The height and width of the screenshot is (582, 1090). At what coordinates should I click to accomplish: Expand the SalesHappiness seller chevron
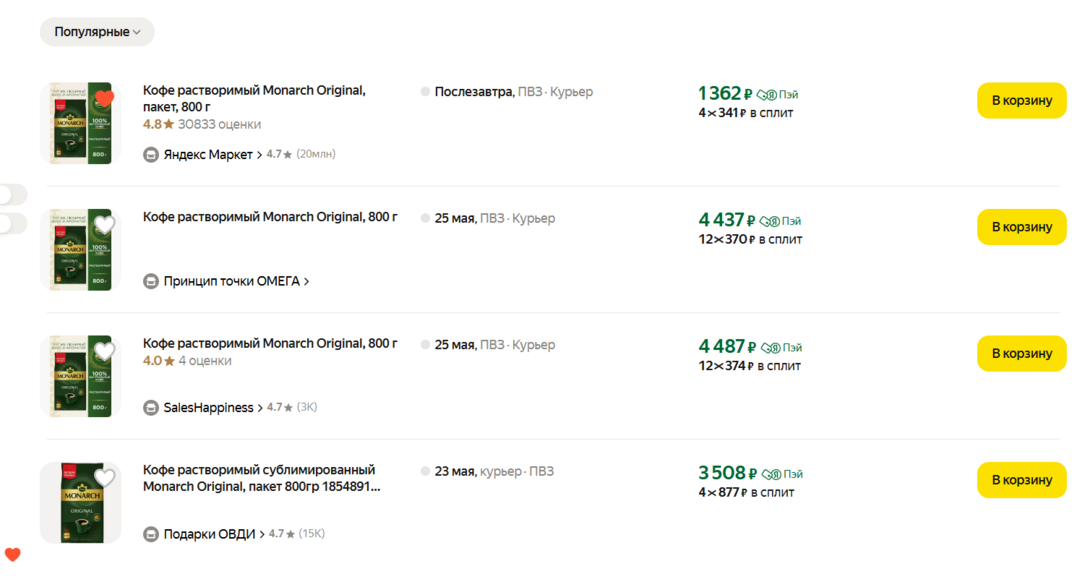click(x=260, y=408)
